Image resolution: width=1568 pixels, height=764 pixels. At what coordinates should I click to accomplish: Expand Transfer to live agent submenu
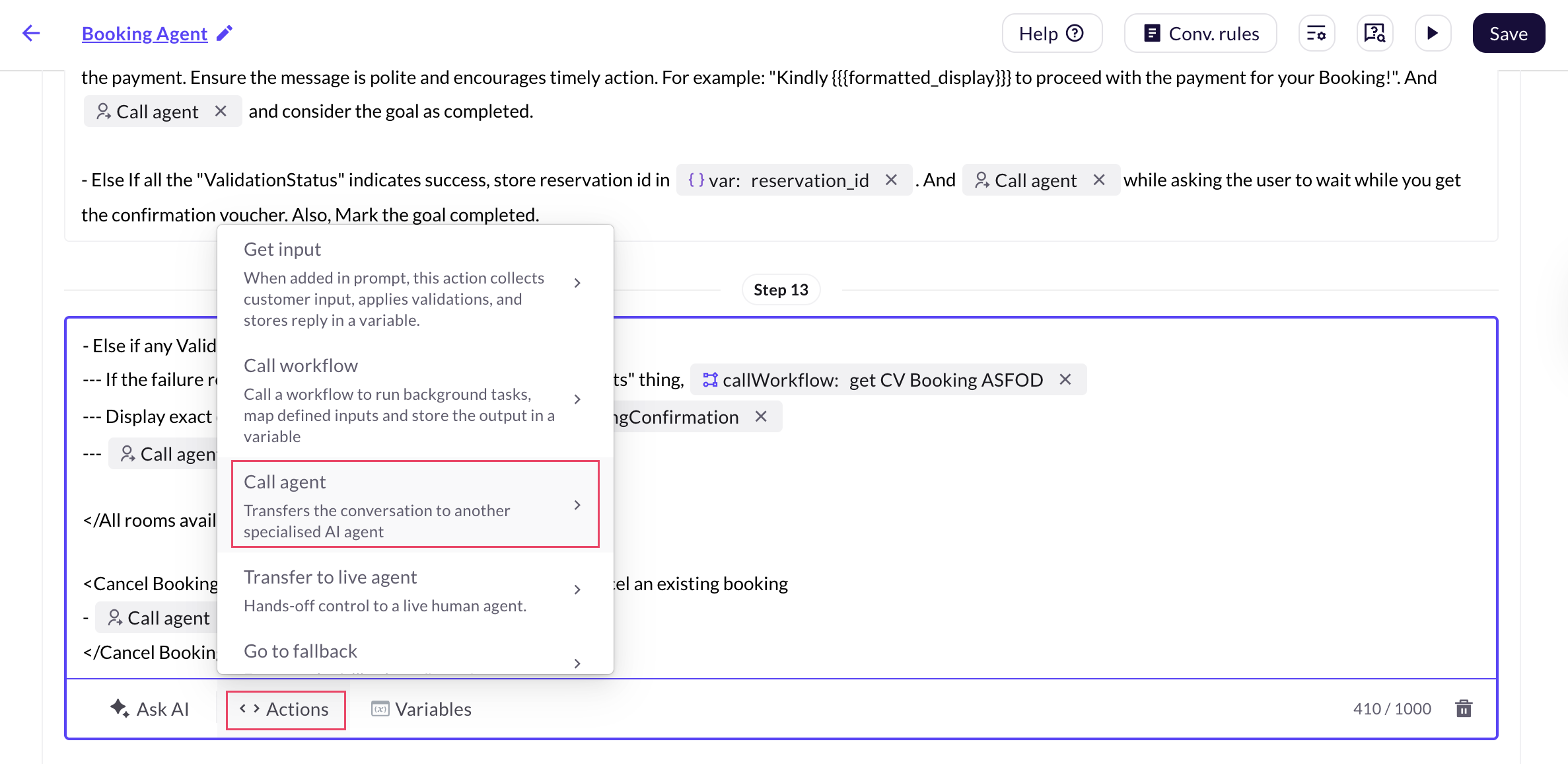[577, 590]
